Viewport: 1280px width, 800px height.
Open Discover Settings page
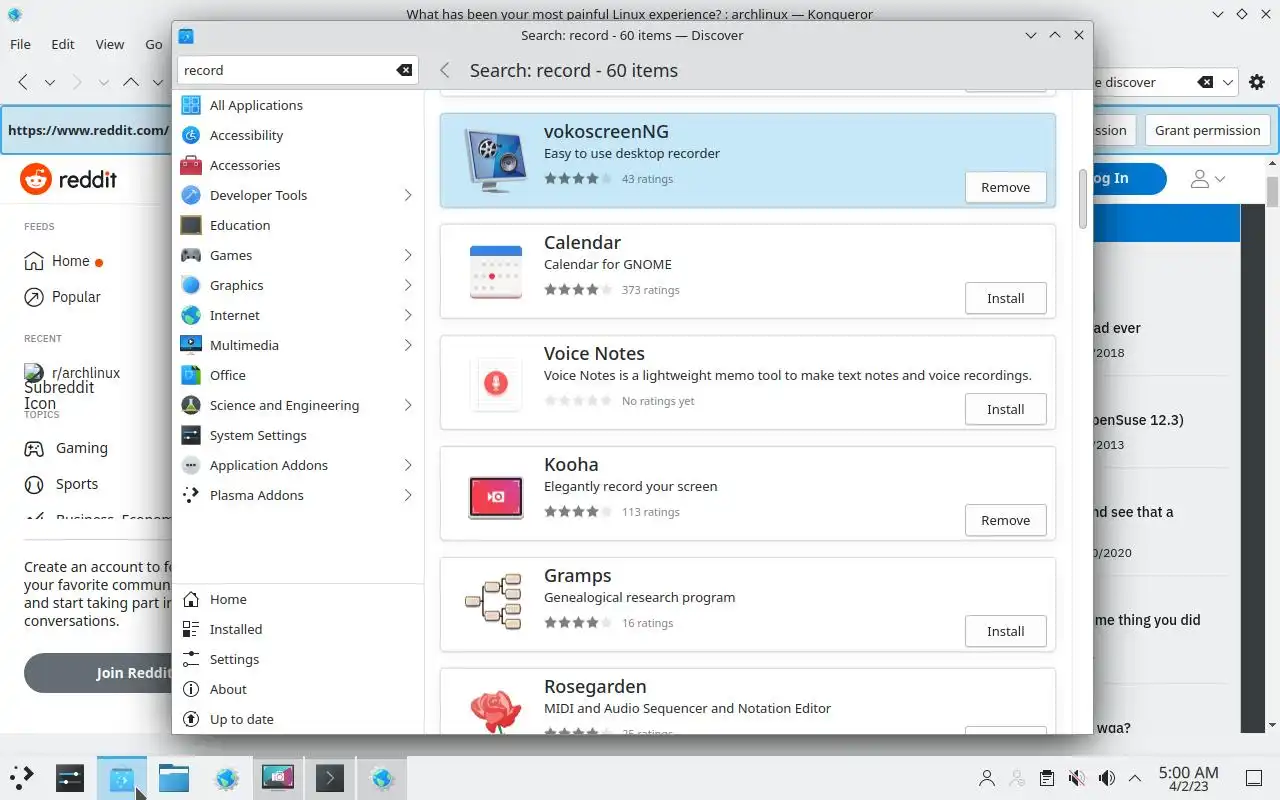(x=297, y=659)
